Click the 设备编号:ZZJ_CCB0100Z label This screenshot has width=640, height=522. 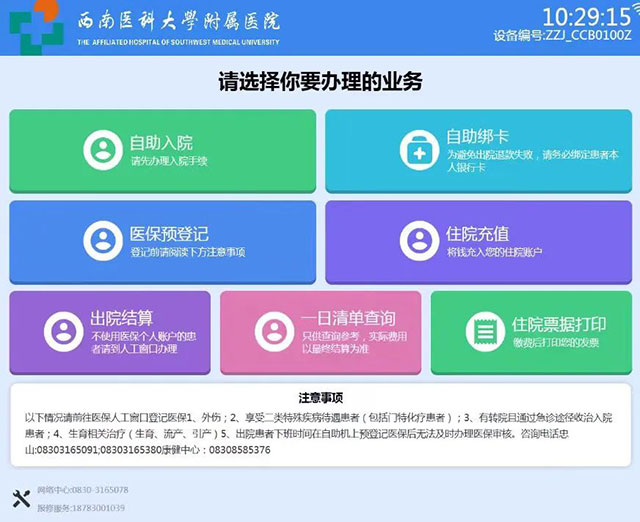562,36
